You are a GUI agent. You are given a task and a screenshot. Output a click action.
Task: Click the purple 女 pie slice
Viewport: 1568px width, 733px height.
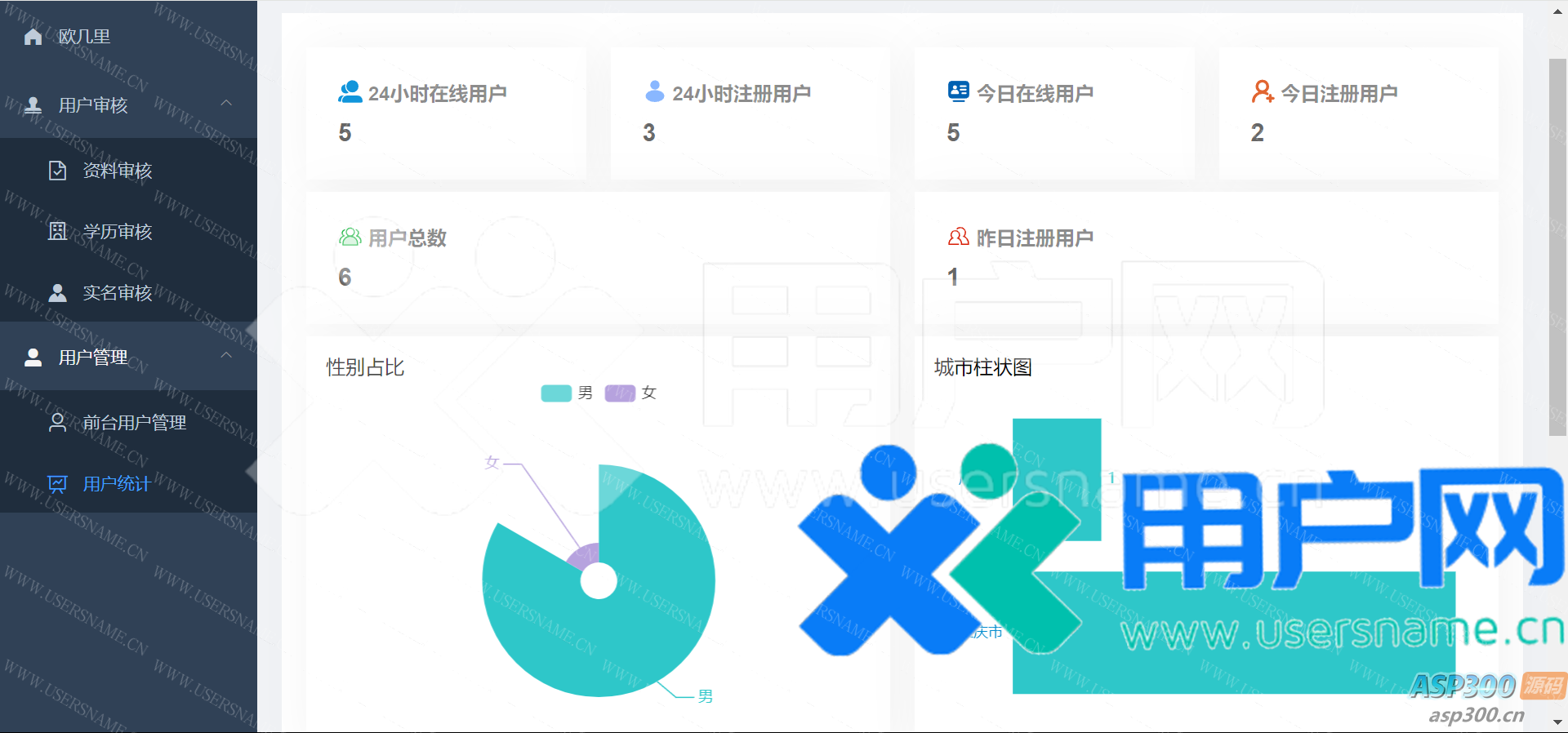[586, 558]
